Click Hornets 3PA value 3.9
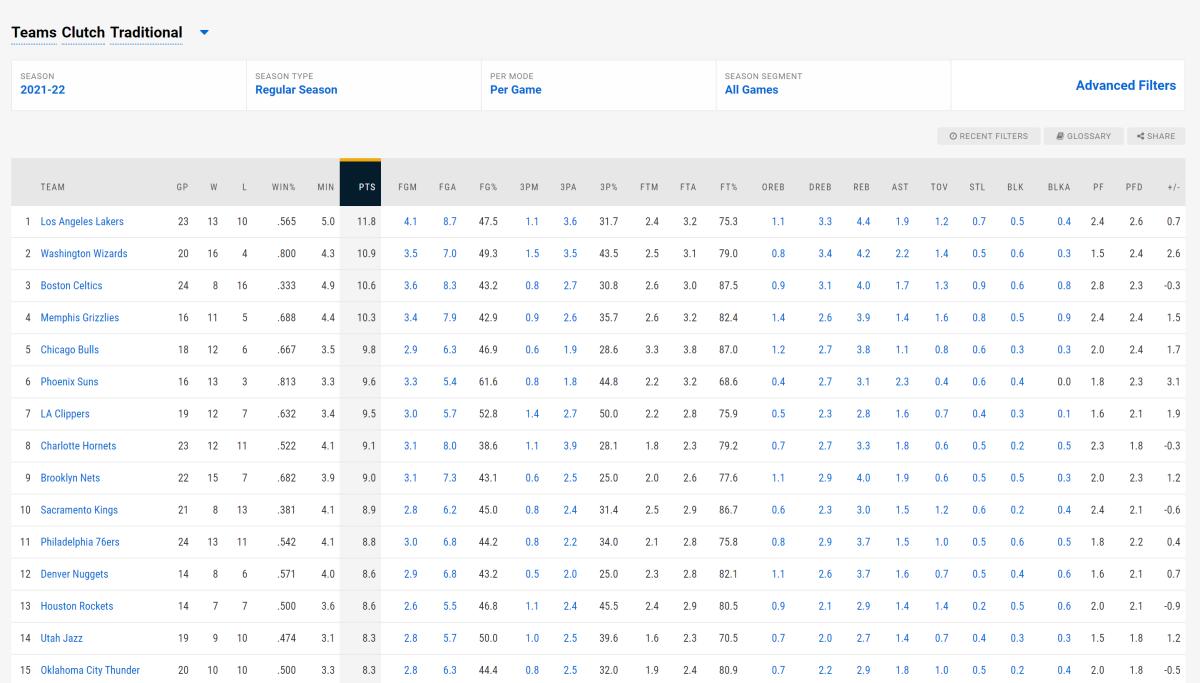 click(x=570, y=446)
